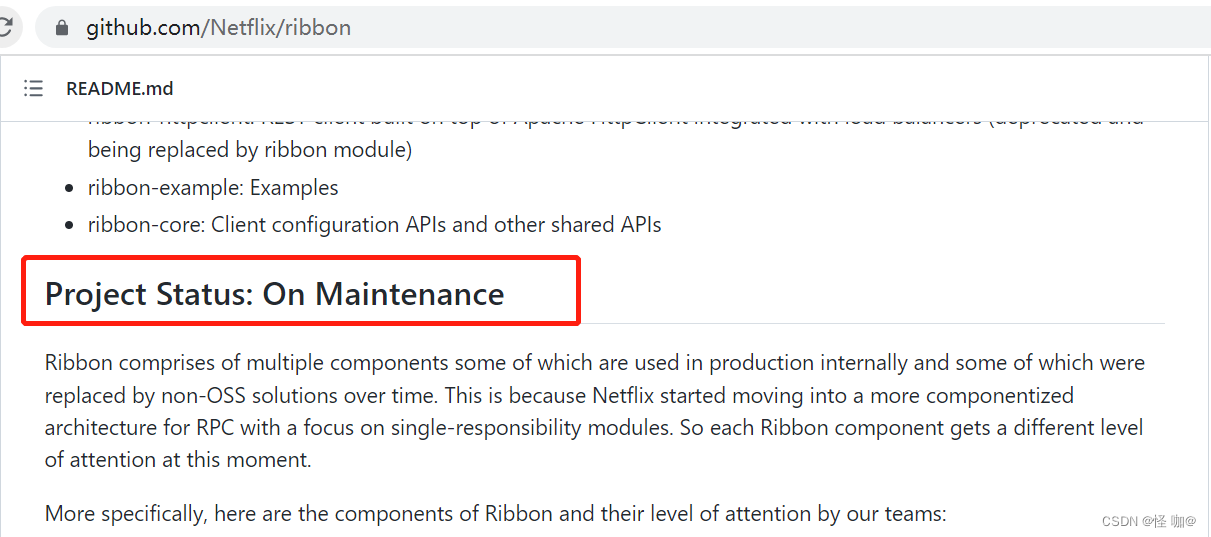Image resolution: width=1211 pixels, height=537 pixels.
Task: Click the line starting 'replaced by non-OSS solutions'
Action: click(x=559, y=395)
